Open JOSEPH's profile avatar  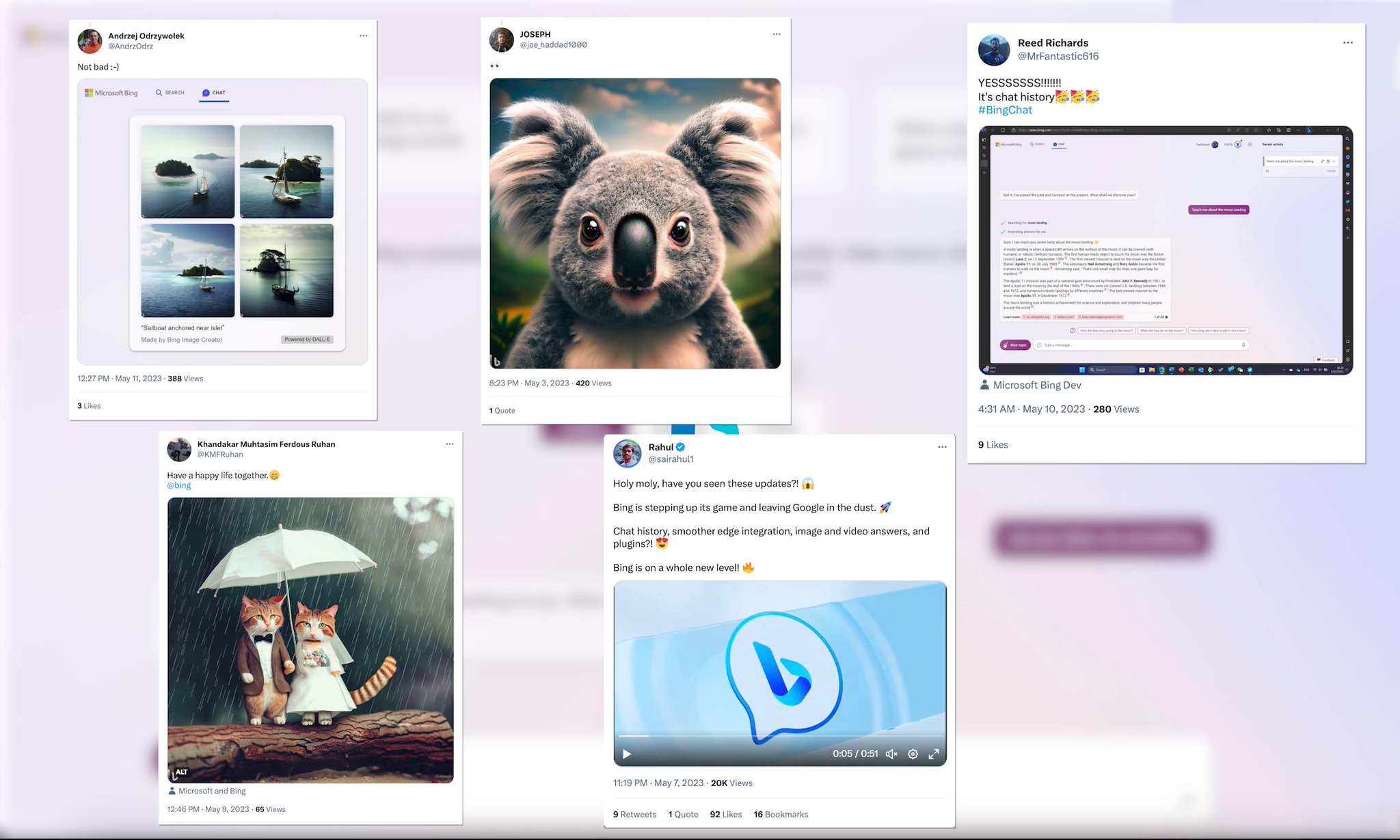click(x=501, y=40)
